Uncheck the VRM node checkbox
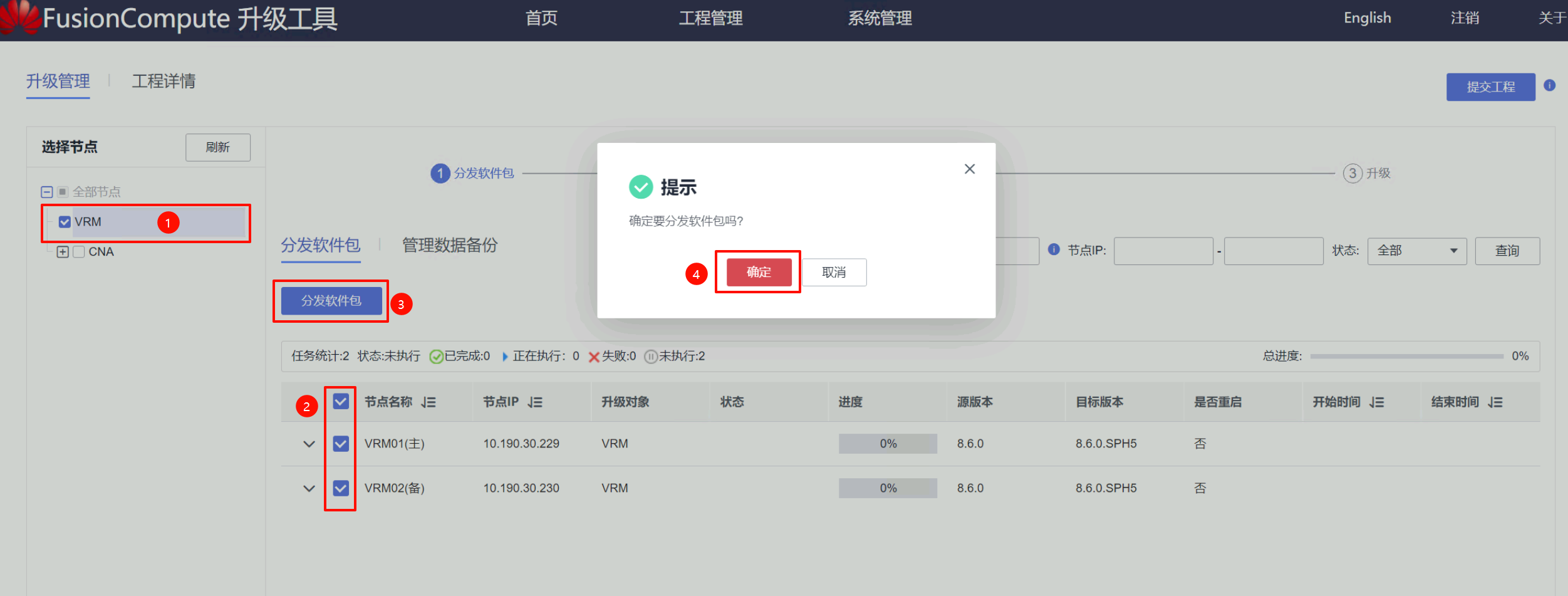1568x596 pixels. (65, 222)
